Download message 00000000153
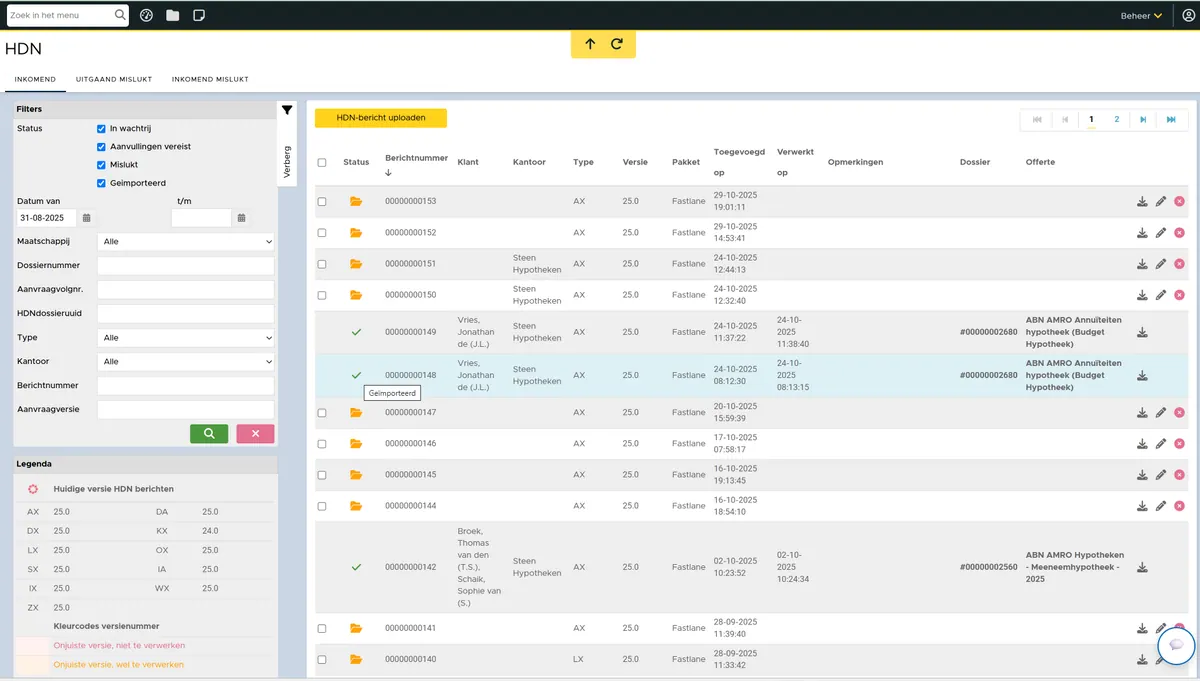The height and width of the screenshot is (681, 1200). pos(1142,202)
